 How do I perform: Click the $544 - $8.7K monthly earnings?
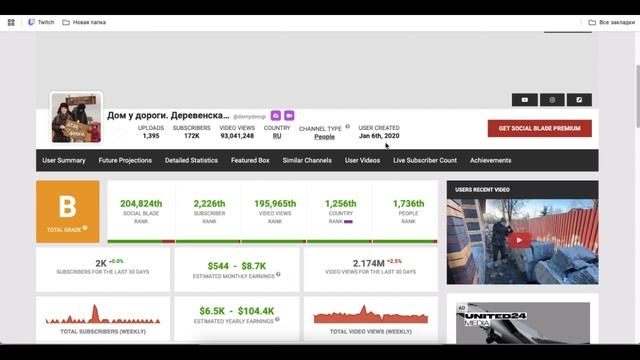point(237,266)
